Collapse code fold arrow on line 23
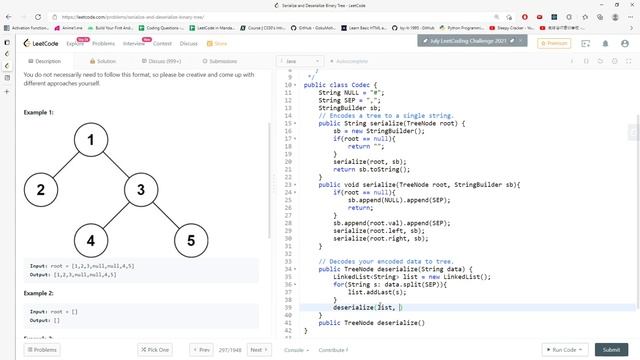Viewport: 640px width, 360px height. point(295,184)
